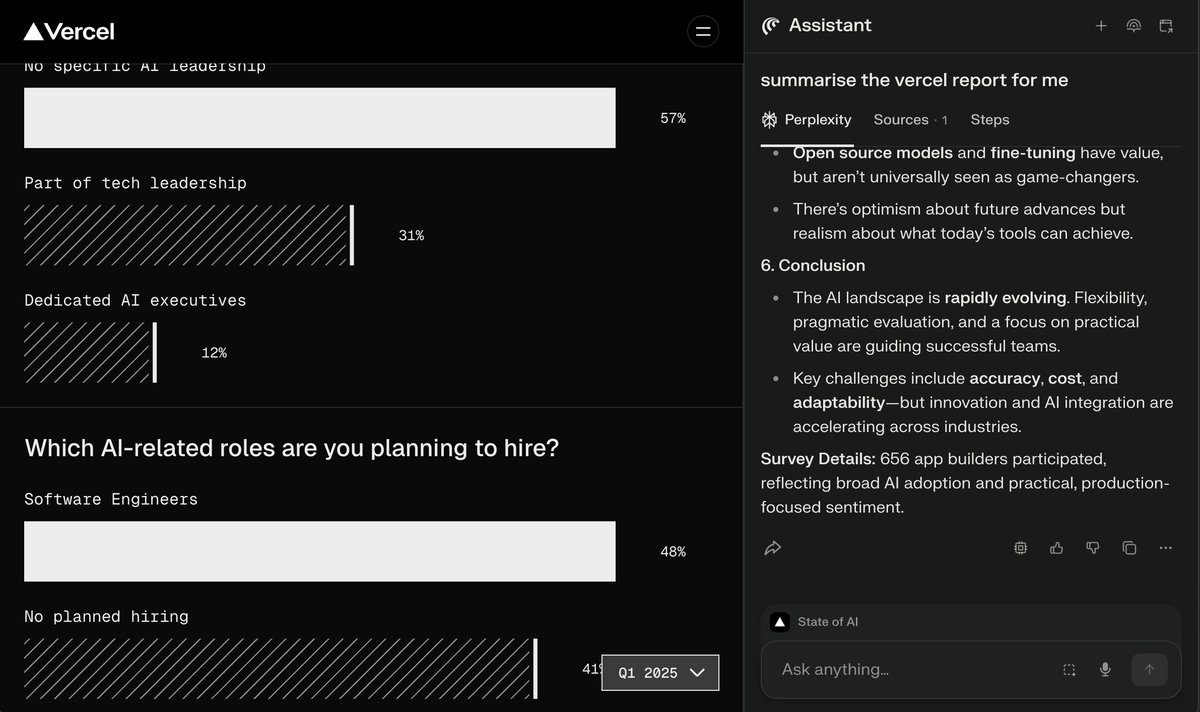Give the answer a thumbs down
This screenshot has width=1200, height=712.
click(x=1093, y=548)
